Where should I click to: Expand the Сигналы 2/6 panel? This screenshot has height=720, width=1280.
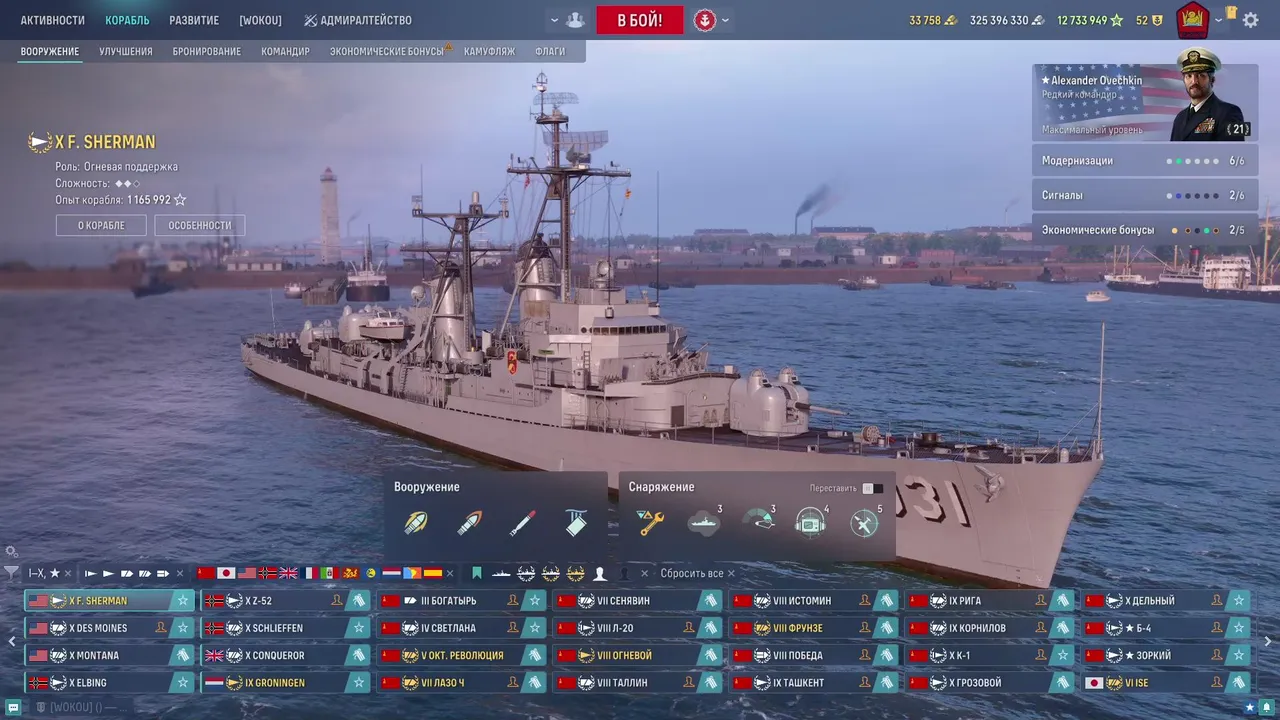click(1144, 196)
